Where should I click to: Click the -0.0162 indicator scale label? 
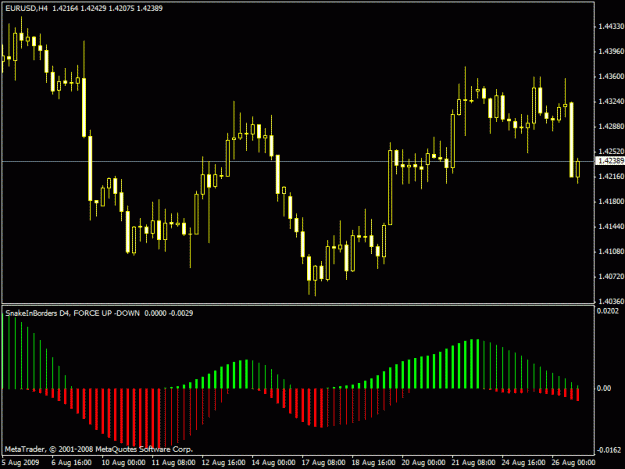tap(609, 450)
